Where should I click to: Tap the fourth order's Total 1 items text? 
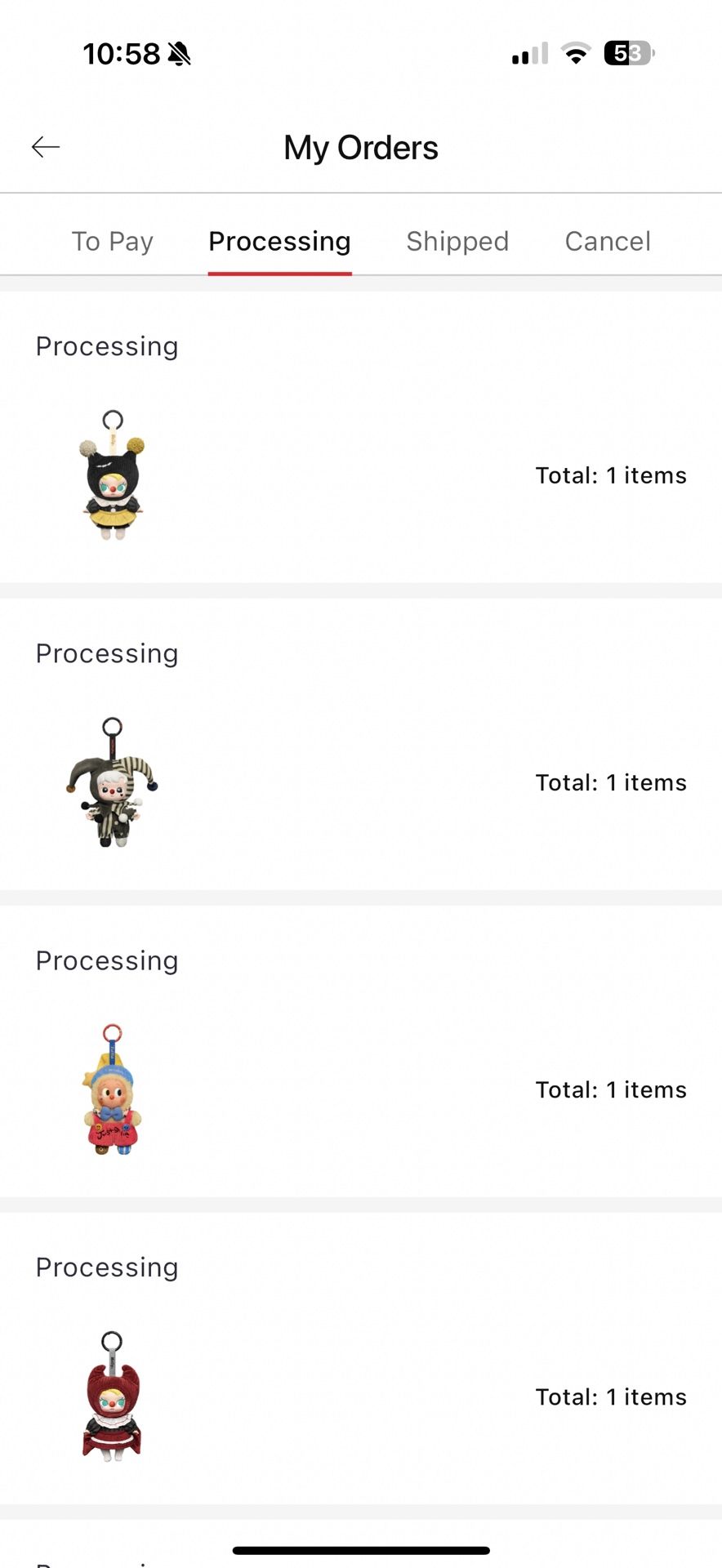click(611, 1396)
